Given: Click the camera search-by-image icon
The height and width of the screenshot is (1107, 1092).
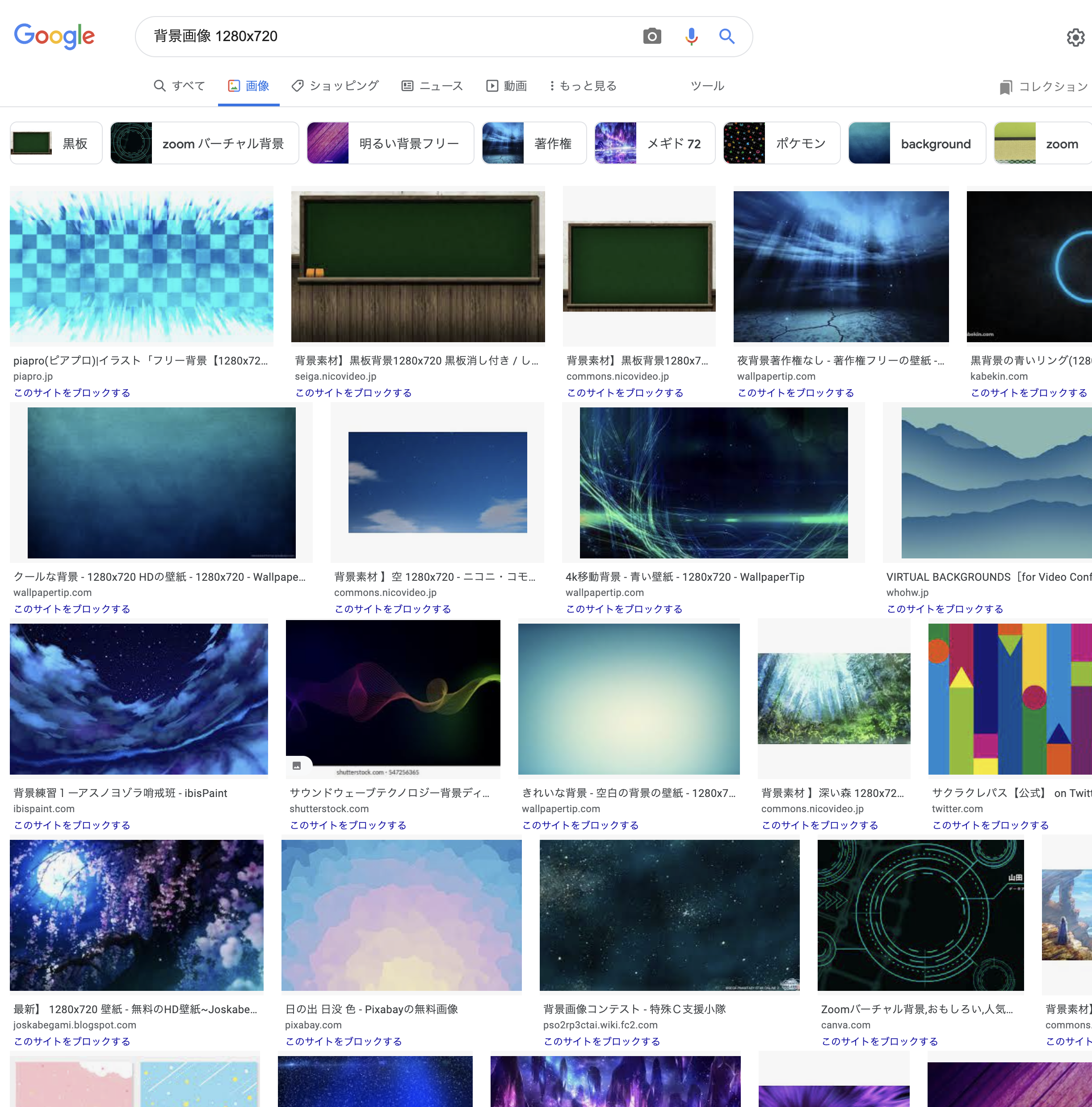Looking at the screenshot, I should click(x=652, y=37).
